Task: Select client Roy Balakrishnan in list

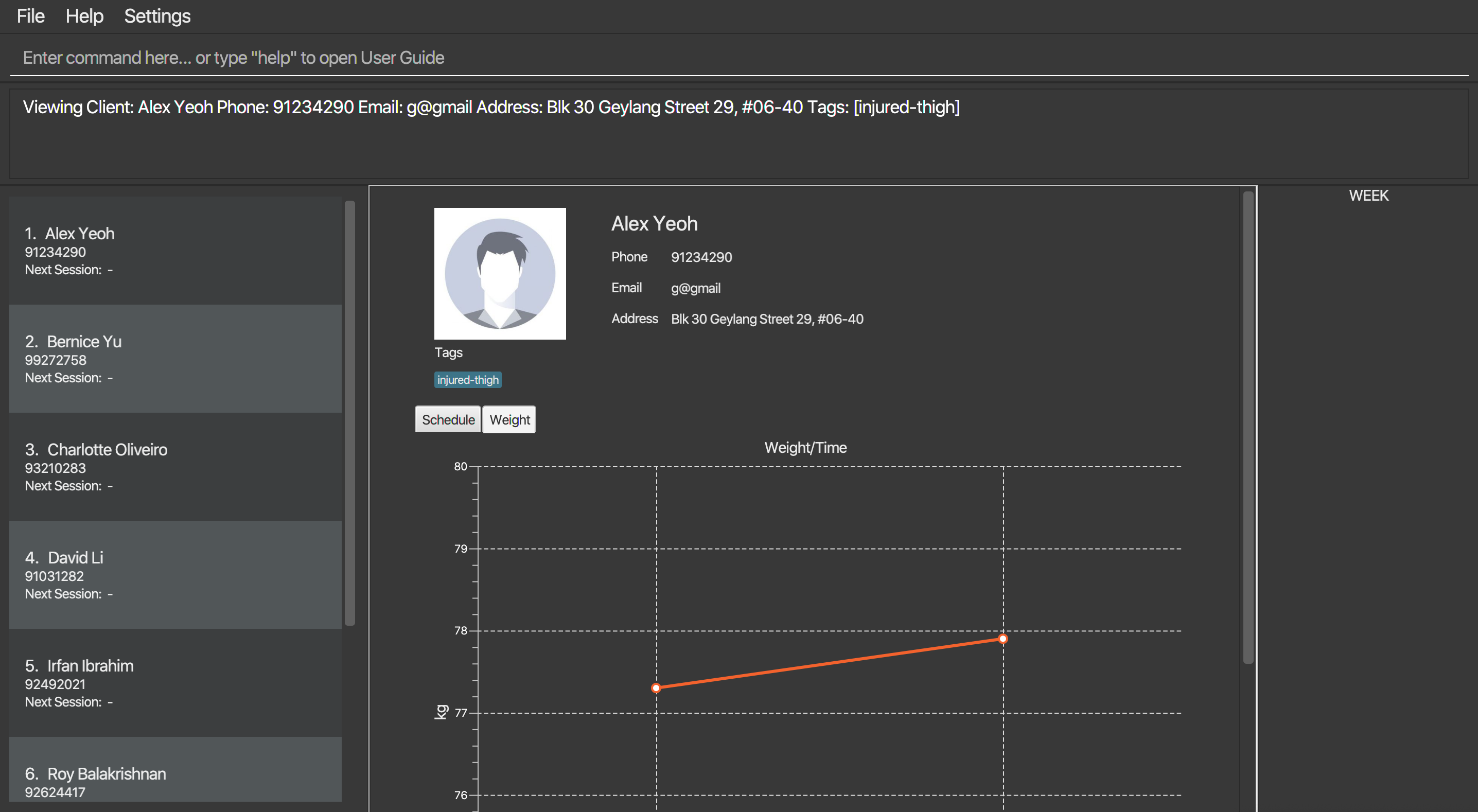Action: 175,769
